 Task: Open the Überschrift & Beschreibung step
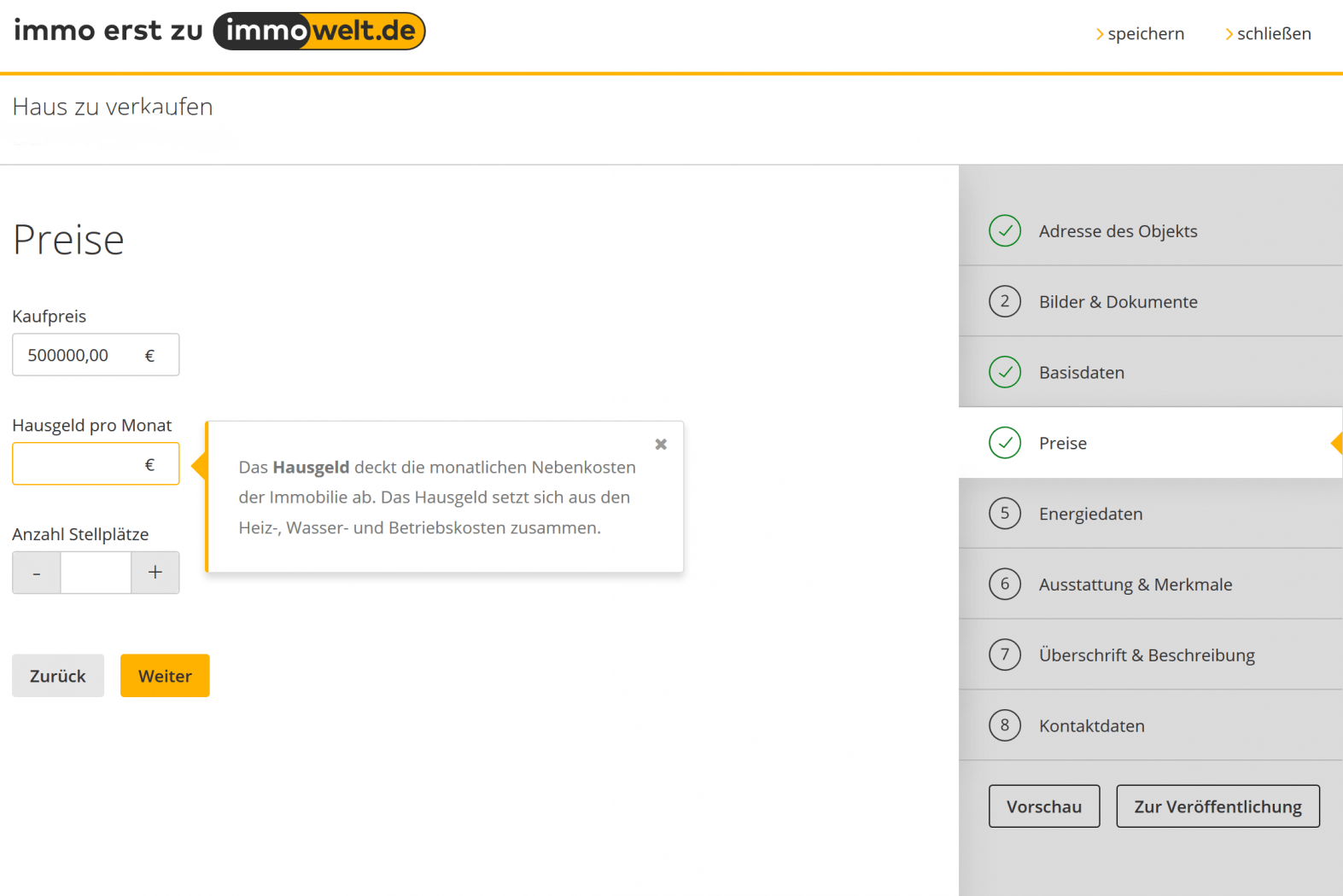point(1151,655)
